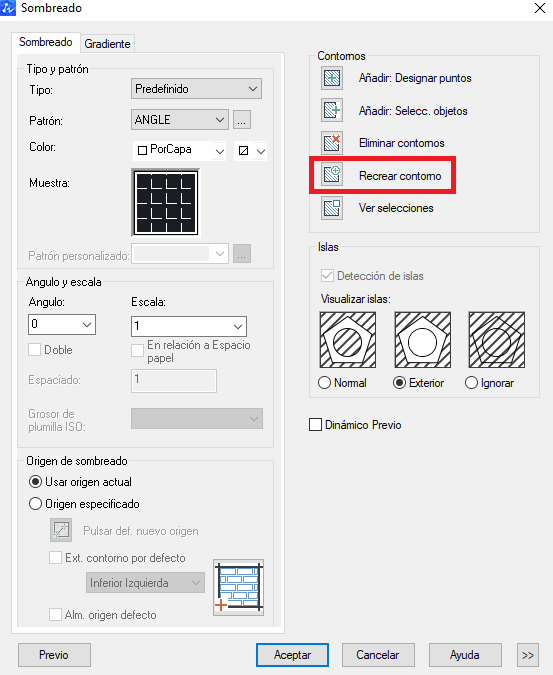Open the Escala combo box
553x675 pixels.
(x=188, y=326)
